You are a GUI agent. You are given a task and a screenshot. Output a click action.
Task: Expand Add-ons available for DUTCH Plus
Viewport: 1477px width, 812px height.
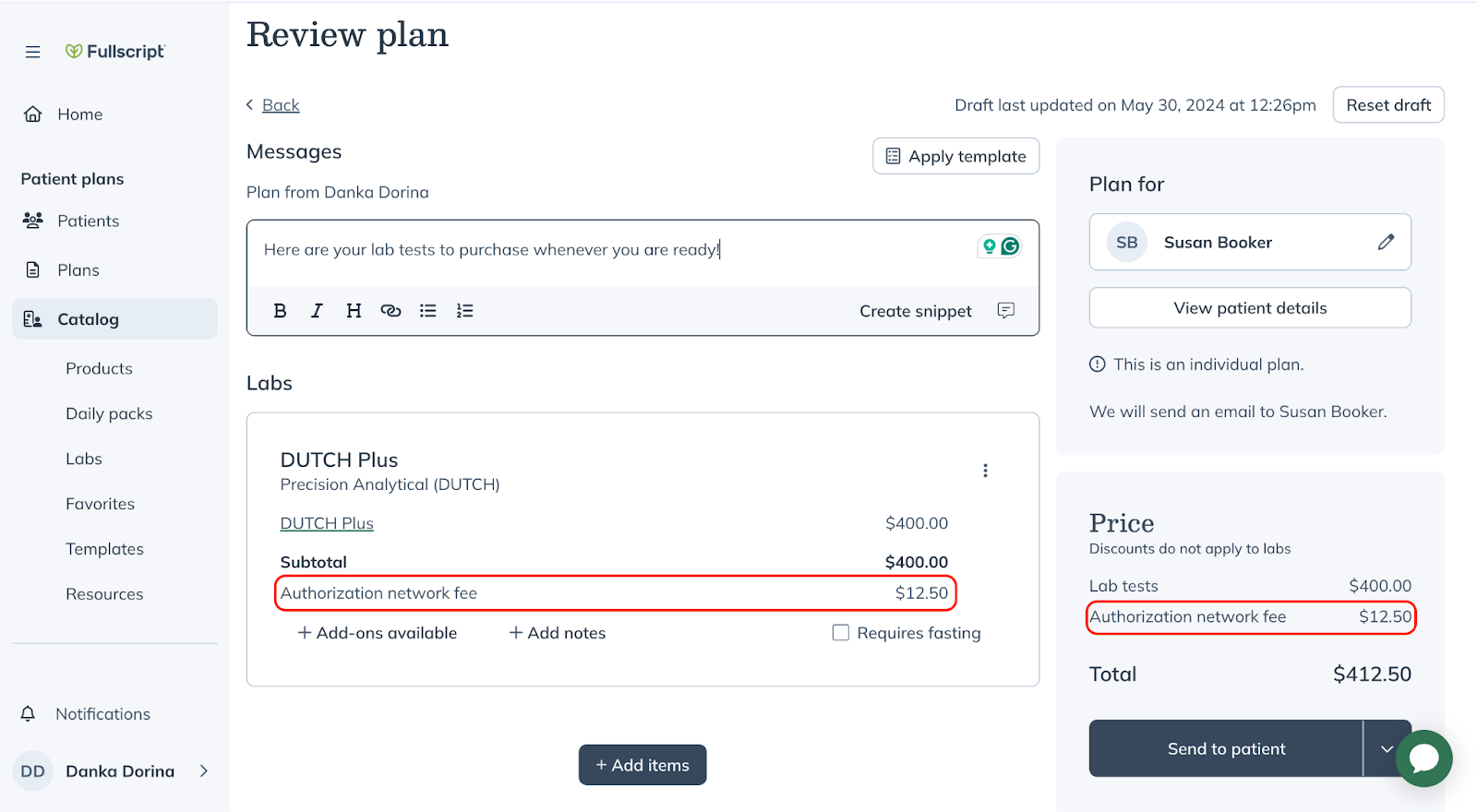[377, 633]
